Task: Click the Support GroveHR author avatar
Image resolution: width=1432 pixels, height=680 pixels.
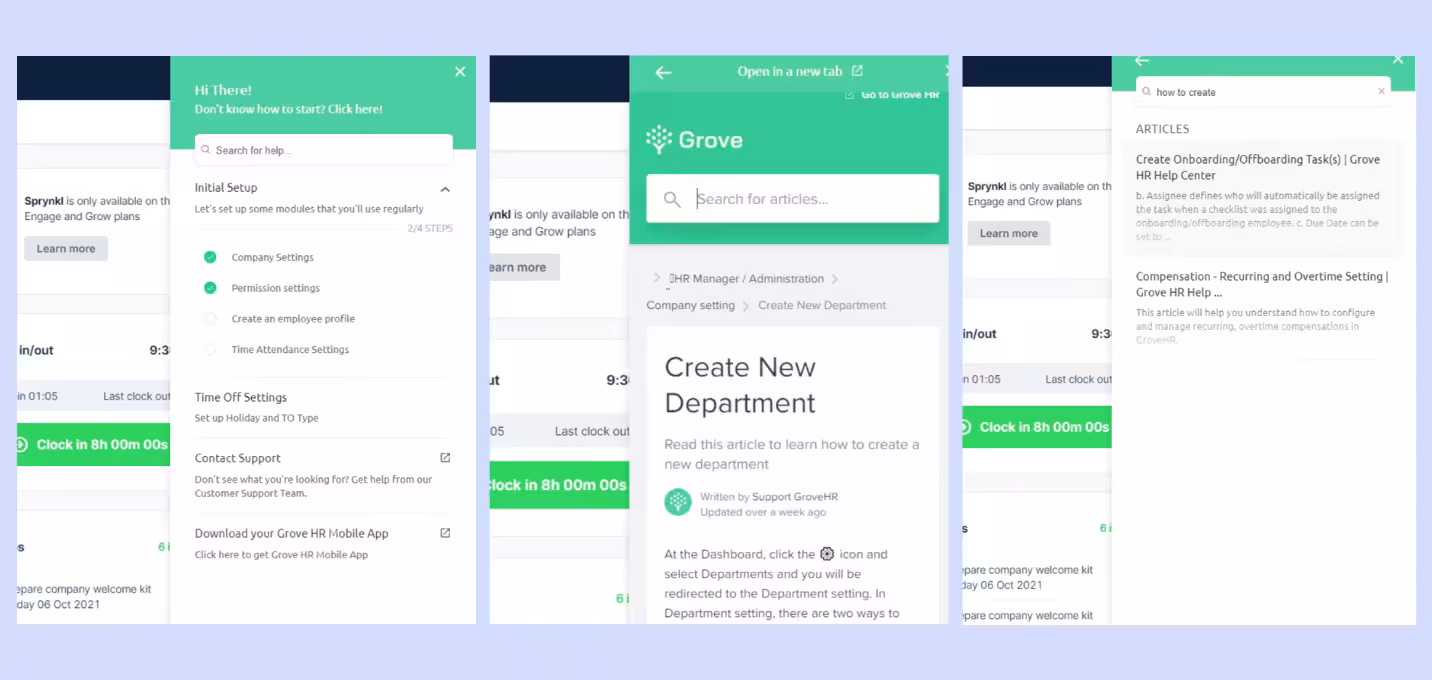Action: (x=678, y=502)
